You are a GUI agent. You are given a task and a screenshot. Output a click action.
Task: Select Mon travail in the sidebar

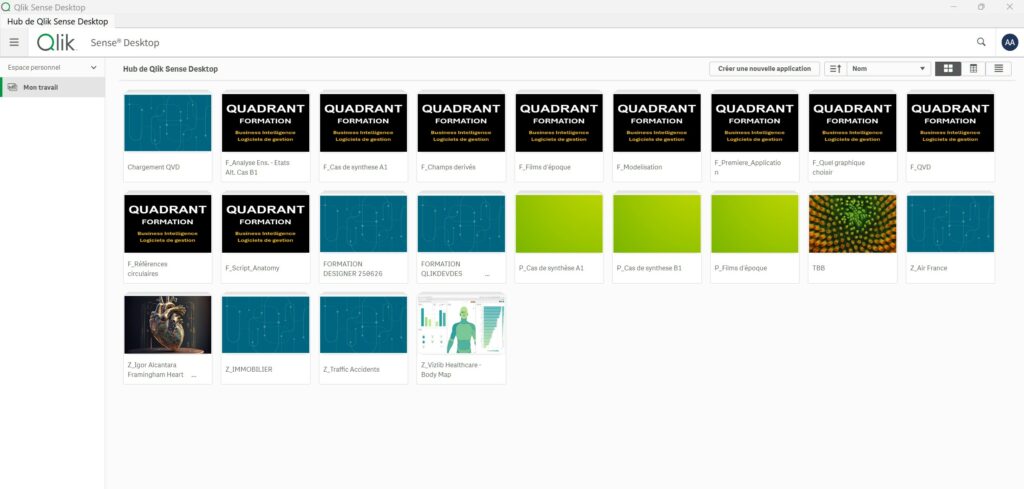[x=52, y=87]
